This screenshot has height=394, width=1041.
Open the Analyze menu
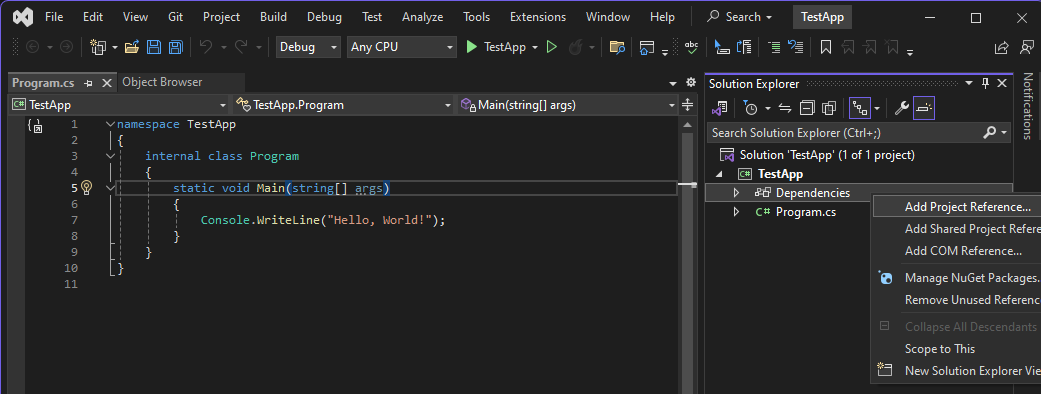422,17
